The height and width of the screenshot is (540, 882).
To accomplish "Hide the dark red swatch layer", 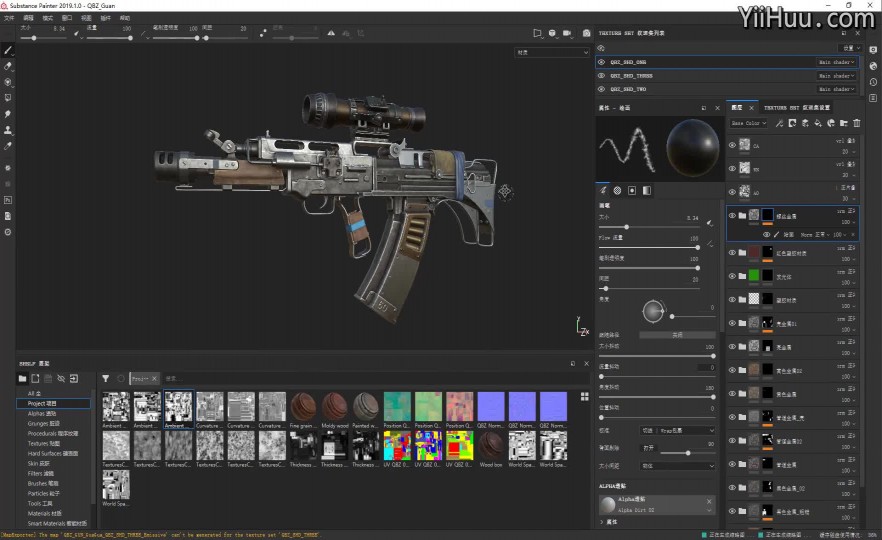I will (732, 253).
